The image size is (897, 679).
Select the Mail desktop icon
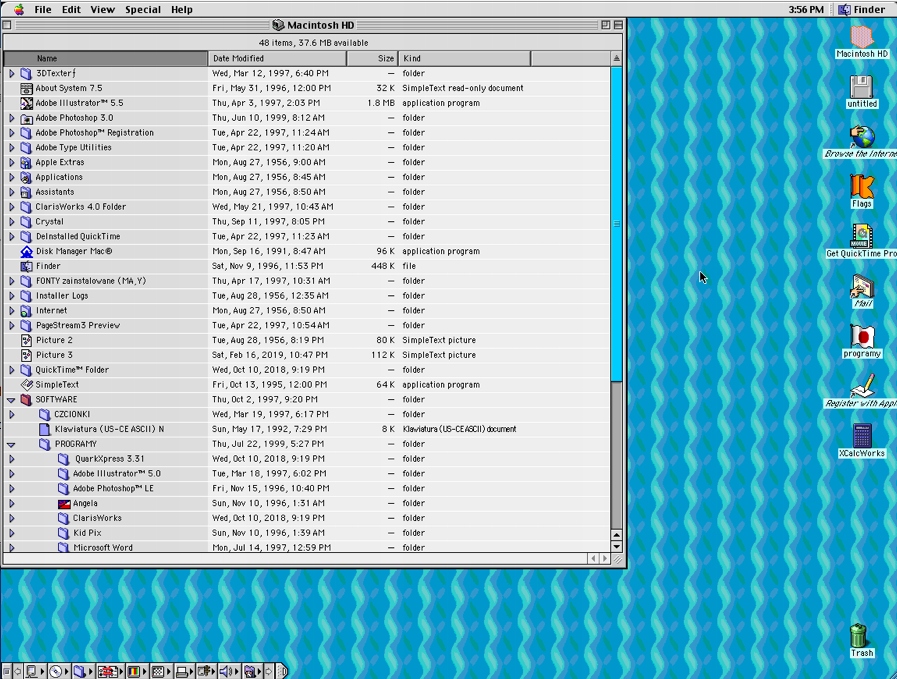[862, 286]
